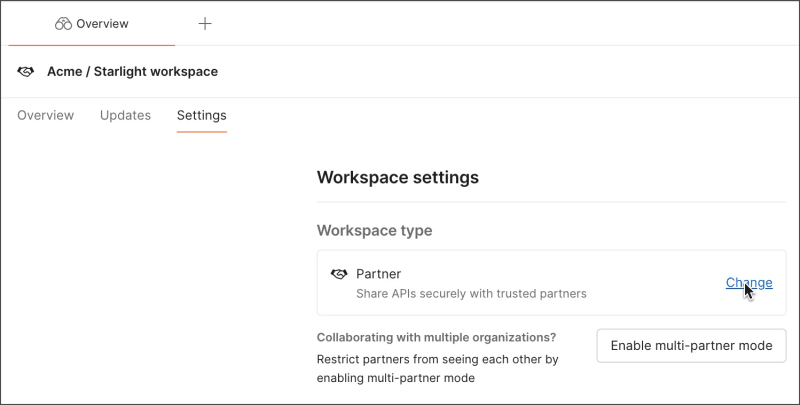This screenshot has width=800, height=405.
Task: Switch to the Overview sub-tab below the workspace name
Action: [x=45, y=115]
